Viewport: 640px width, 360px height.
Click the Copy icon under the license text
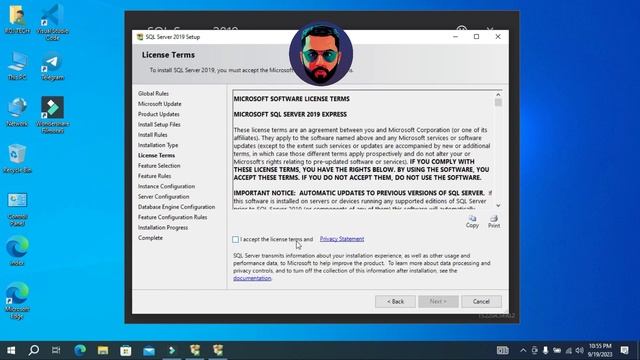point(472,222)
